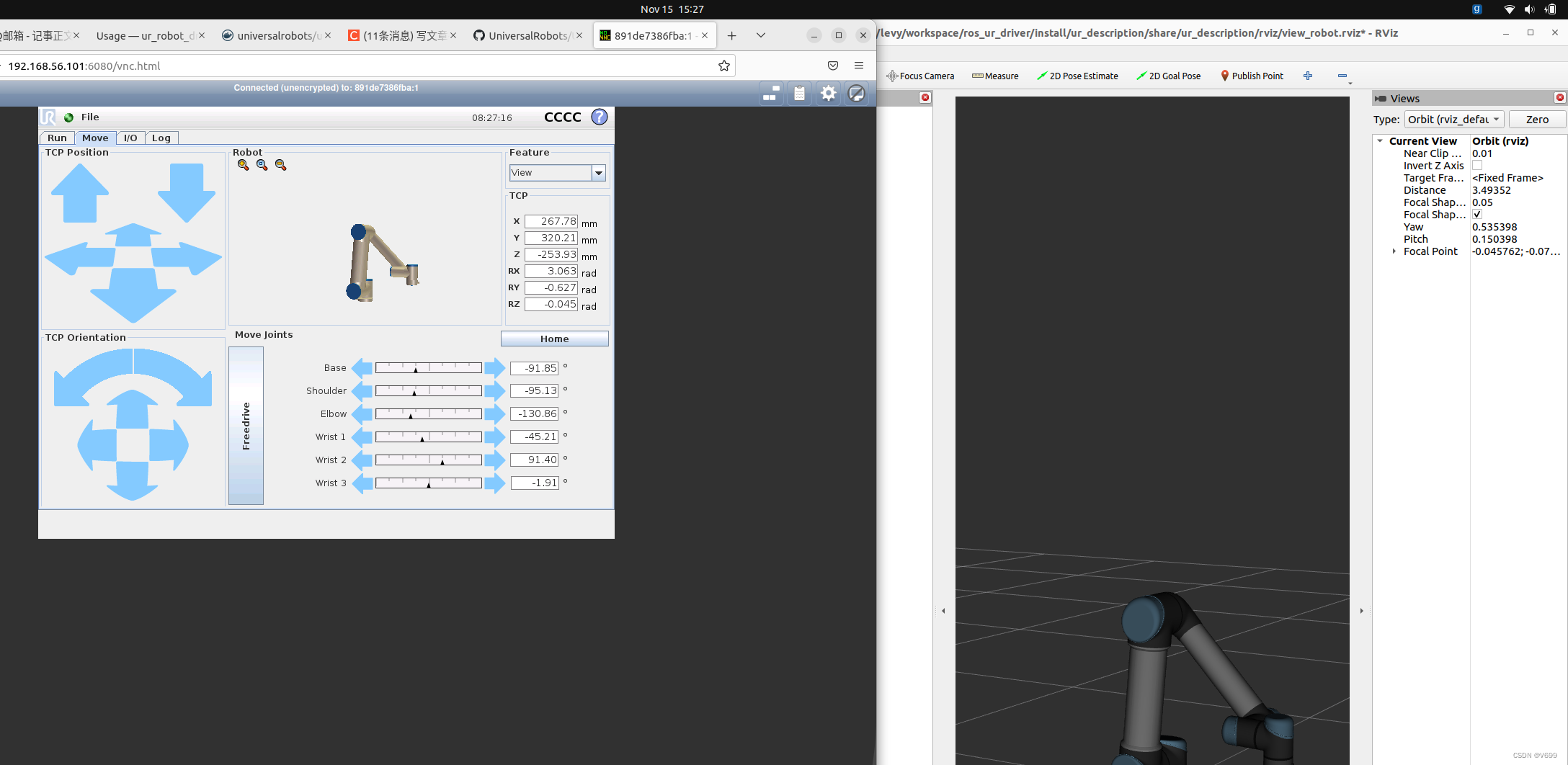Bookmark this page with star icon
Screen dimensions: 1568x765
tap(724, 66)
